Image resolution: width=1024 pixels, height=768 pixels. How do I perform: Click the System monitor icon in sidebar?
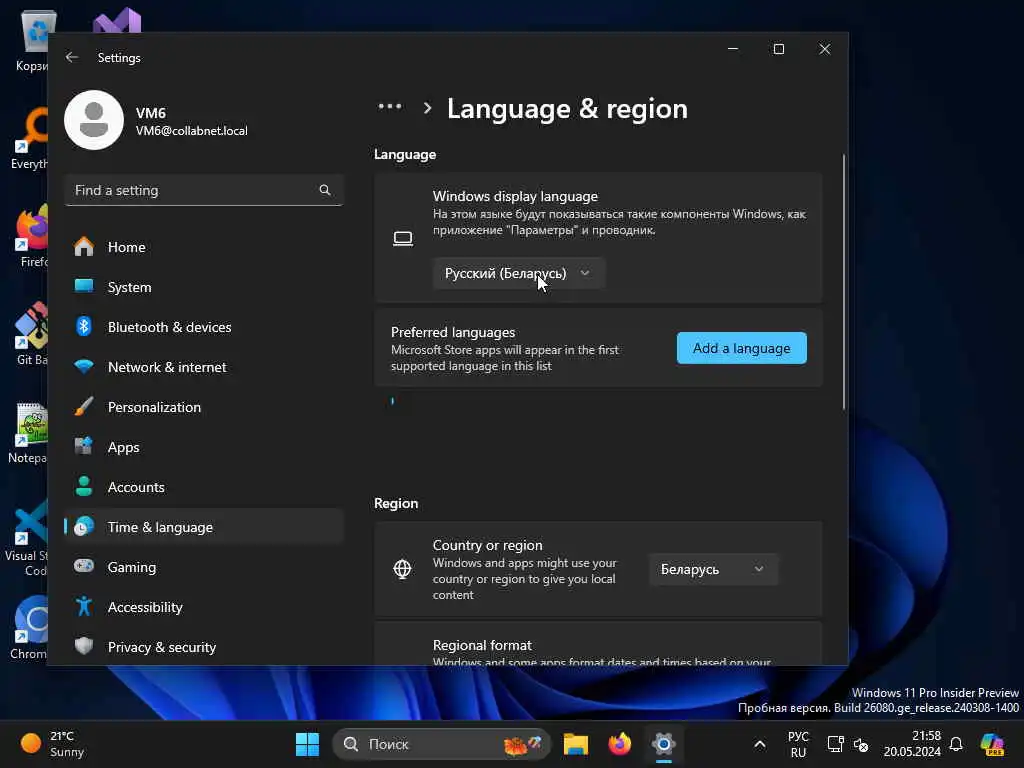click(84, 287)
